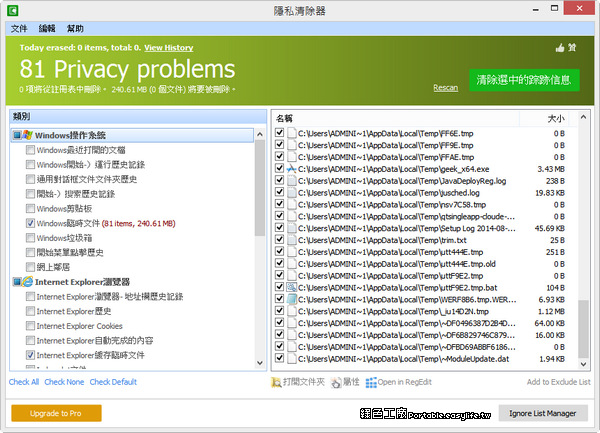Click the properties hand icon
600x433 pixels.
[x=336, y=382]
